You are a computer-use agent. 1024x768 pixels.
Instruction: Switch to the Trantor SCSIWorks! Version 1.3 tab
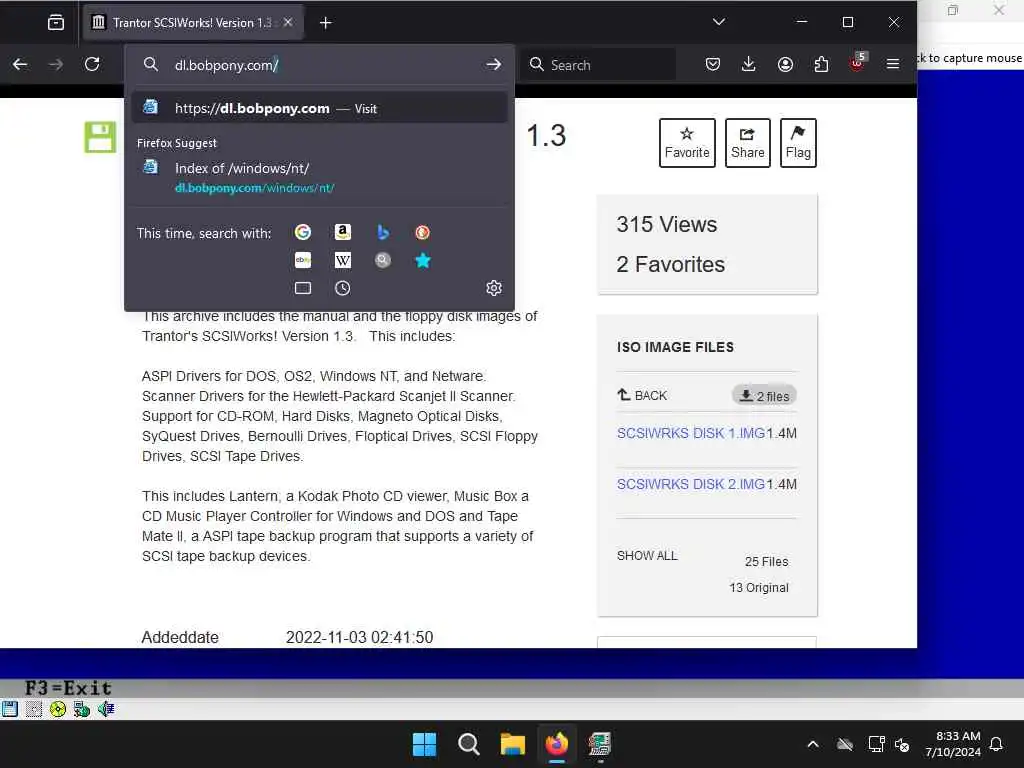[x=193, y=23]
